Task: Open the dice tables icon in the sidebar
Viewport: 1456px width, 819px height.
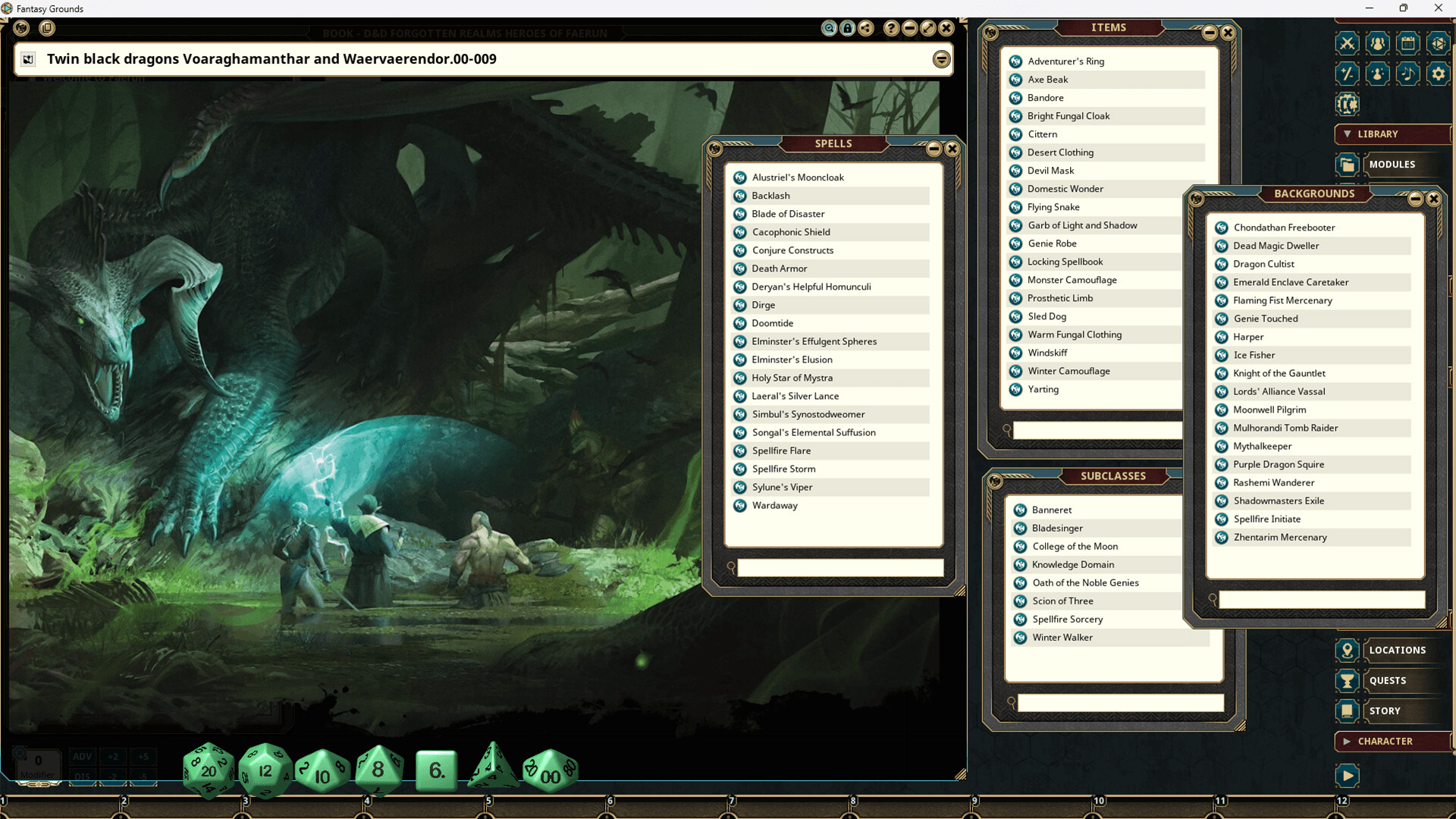Action: point(1439,43)
